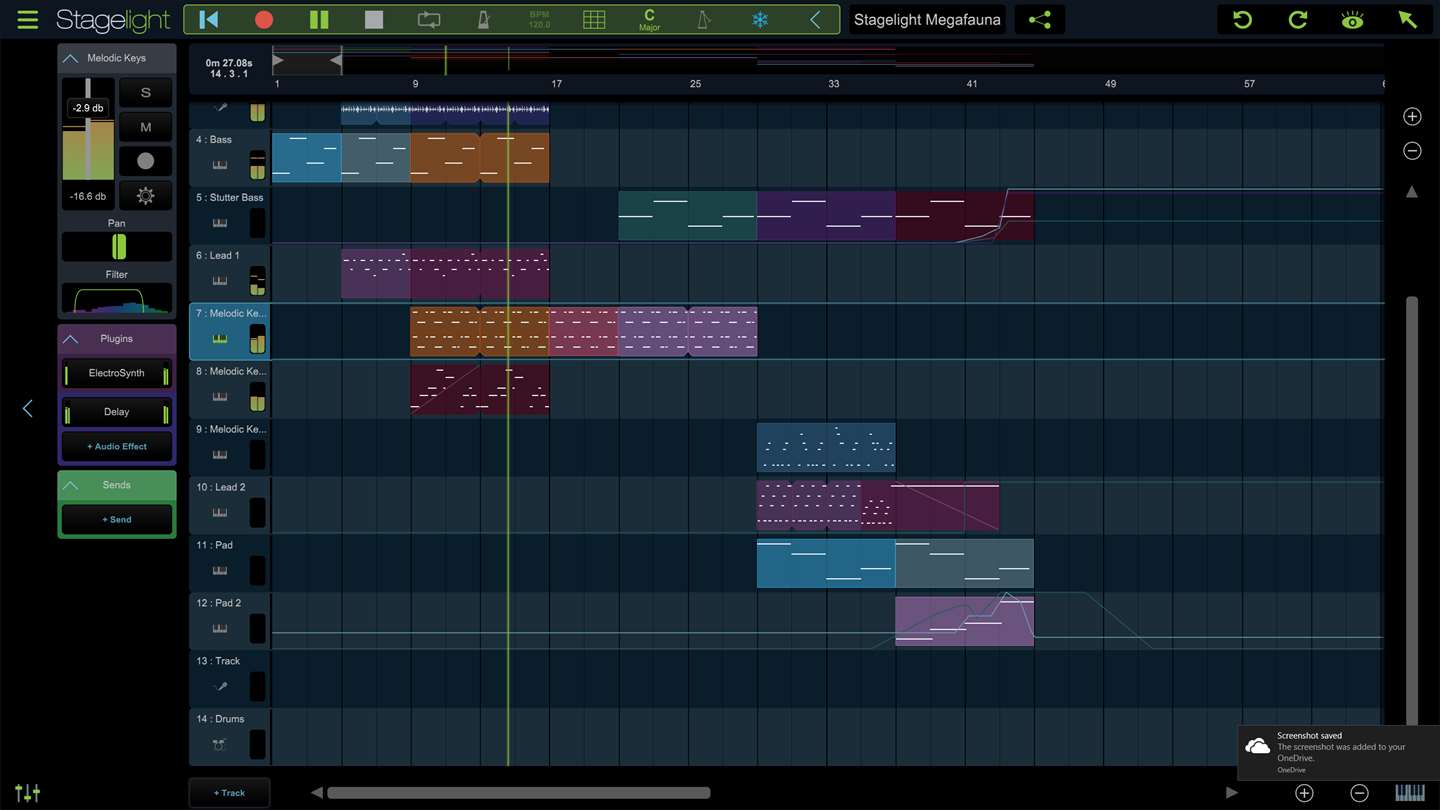Open the ElectroSynth plugin
Image resolution: width=1440 pixels, height=810 pixels.
point(117,374)
